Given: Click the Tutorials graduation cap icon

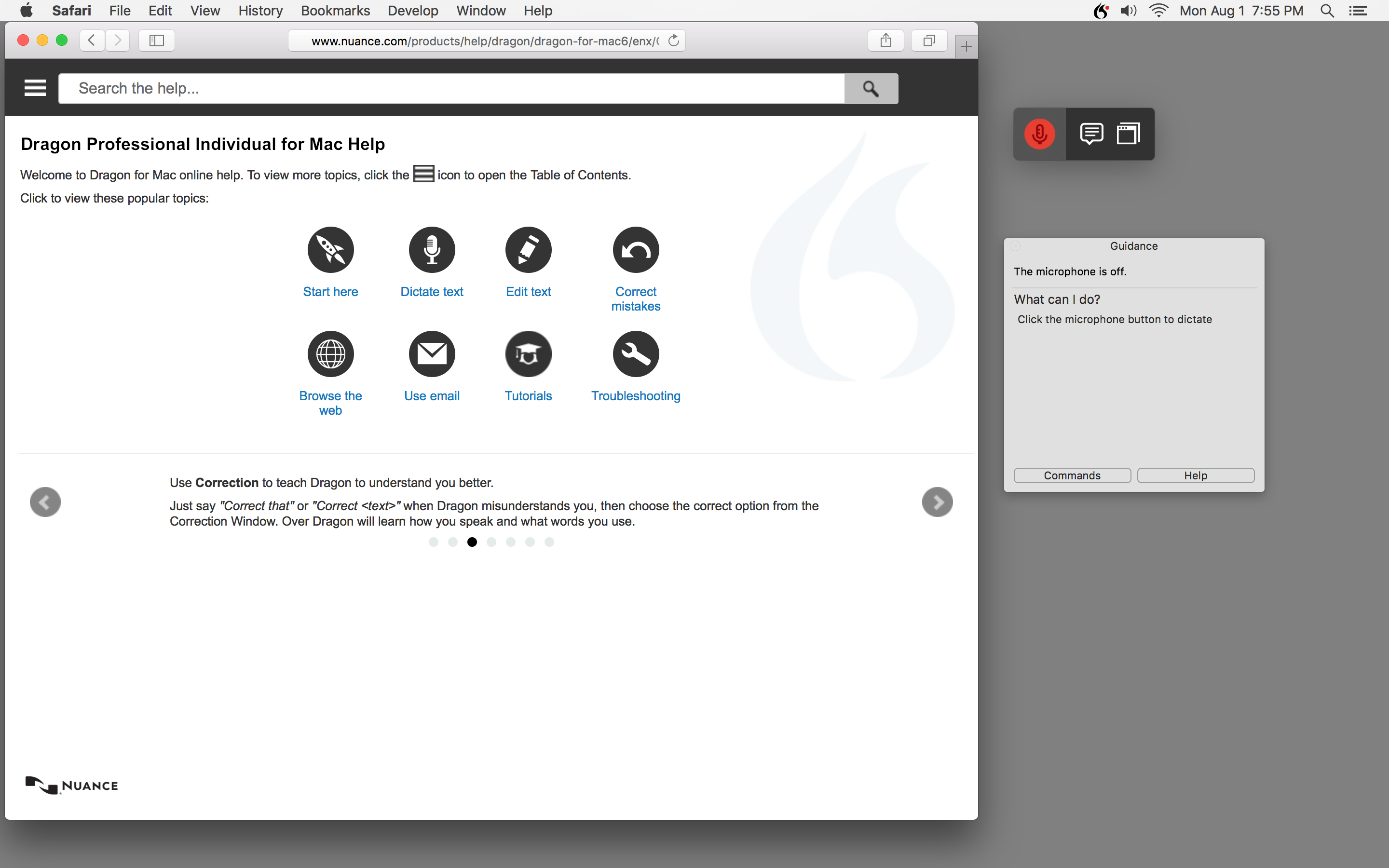Looking at the screenshot, I should pos(528,354).
